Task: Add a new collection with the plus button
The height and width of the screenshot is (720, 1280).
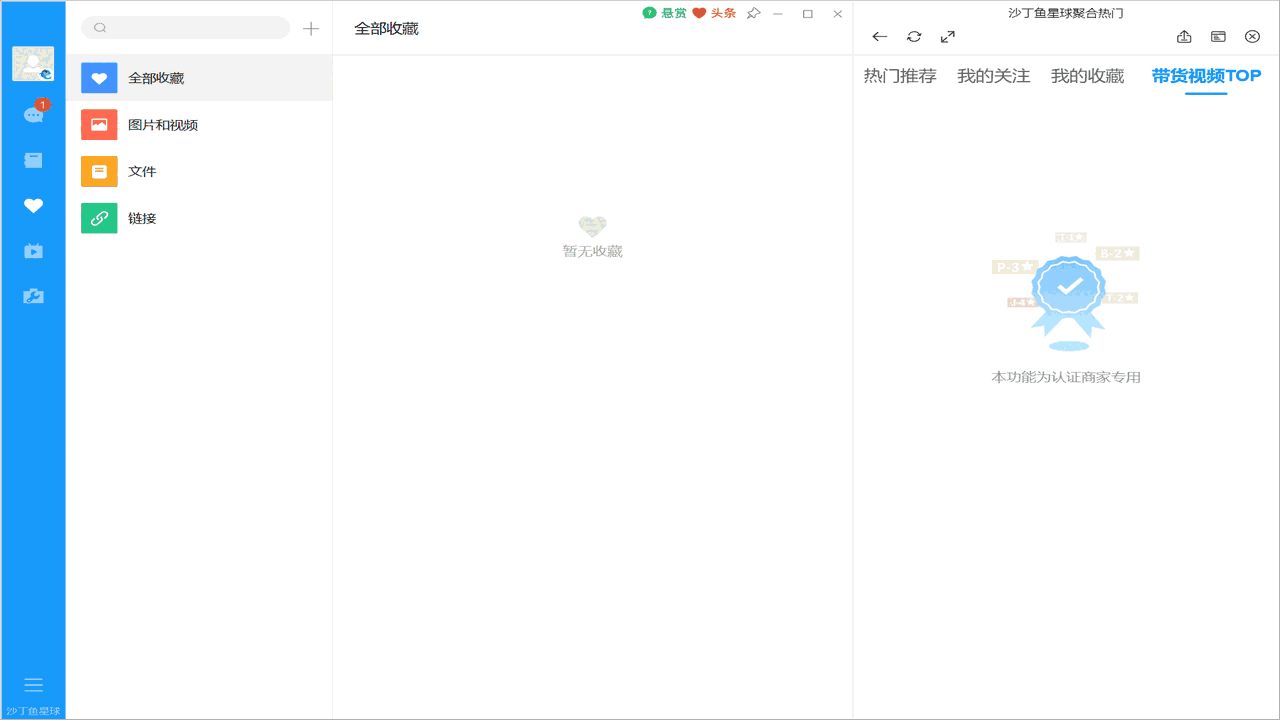Action: [x=311, y=28]
